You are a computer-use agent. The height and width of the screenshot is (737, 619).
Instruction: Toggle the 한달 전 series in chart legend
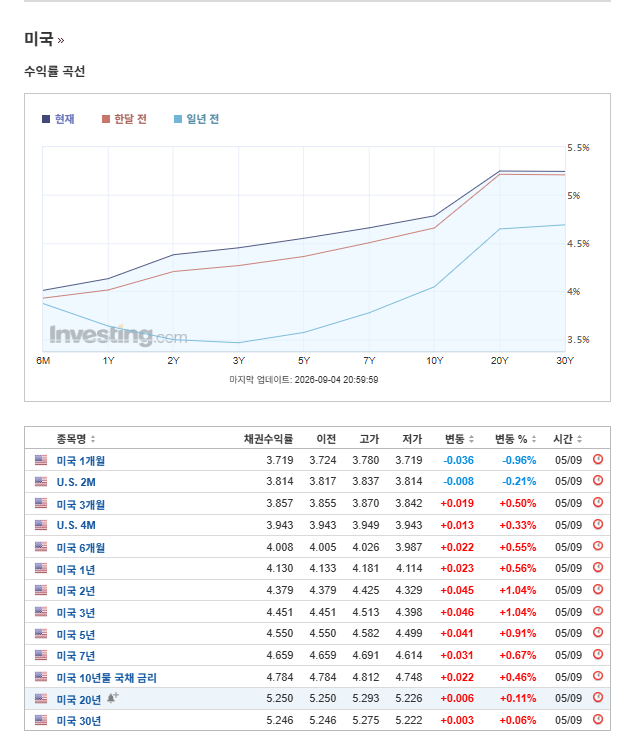tap(125, 119)
